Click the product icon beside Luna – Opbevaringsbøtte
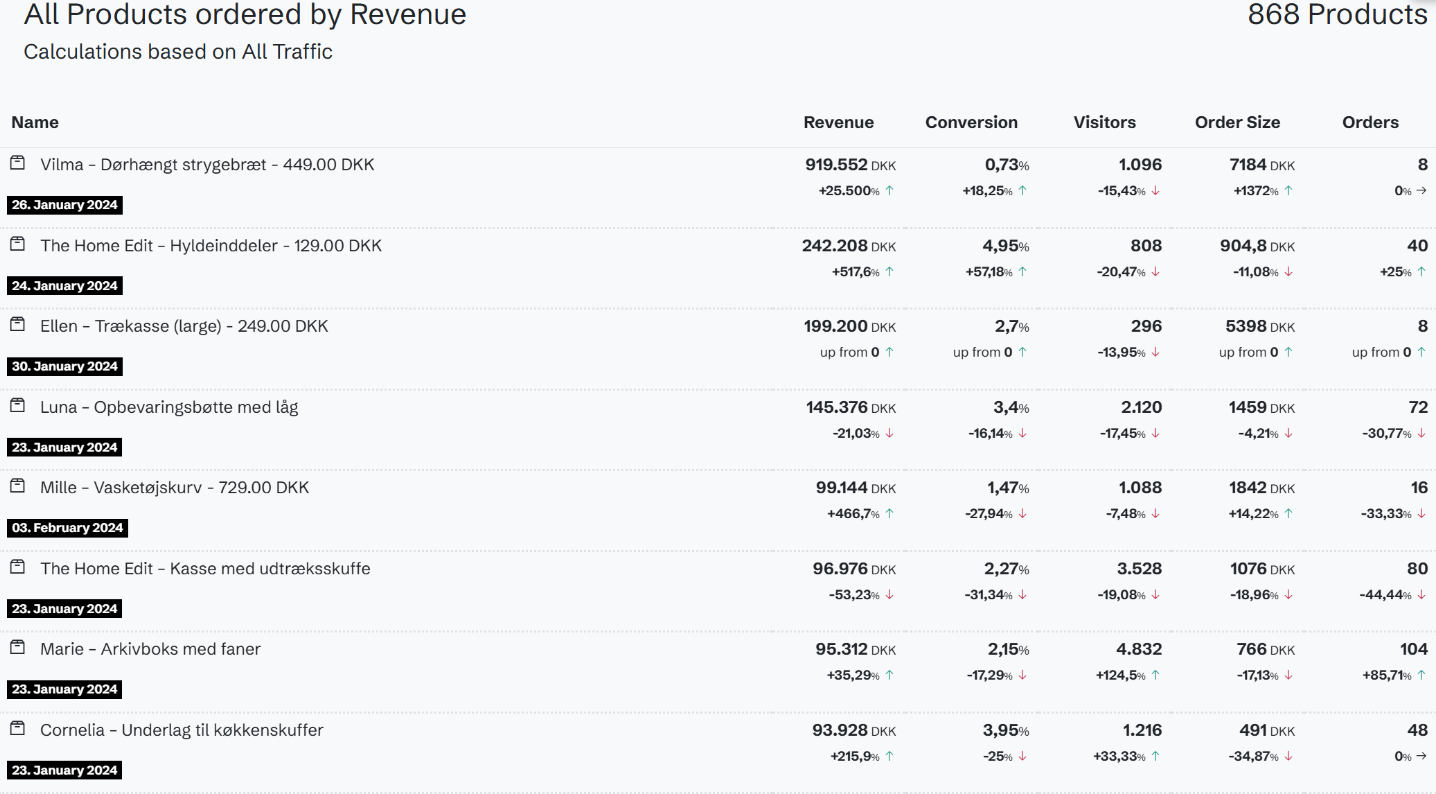Screen dimensions: 1436x794 click(x=17, y=405)
